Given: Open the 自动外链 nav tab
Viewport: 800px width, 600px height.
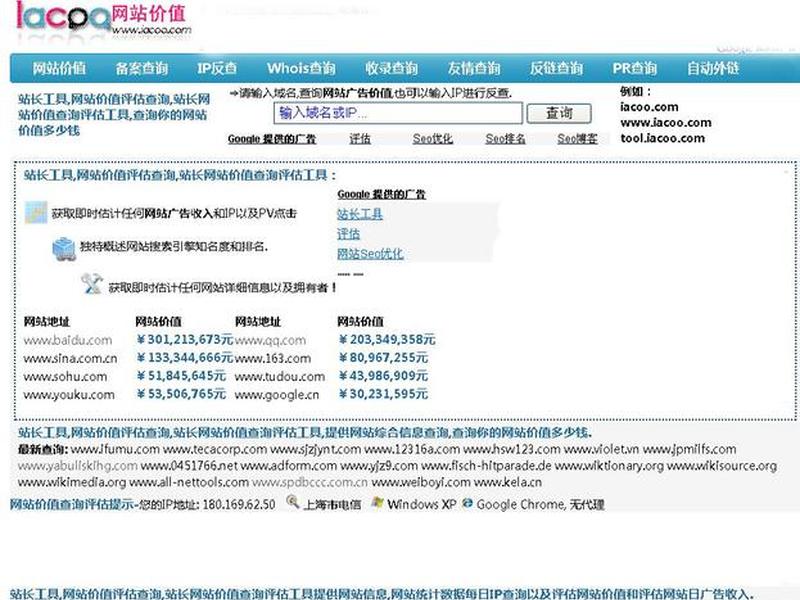Looking at the screenshot, I should [713, 68].
